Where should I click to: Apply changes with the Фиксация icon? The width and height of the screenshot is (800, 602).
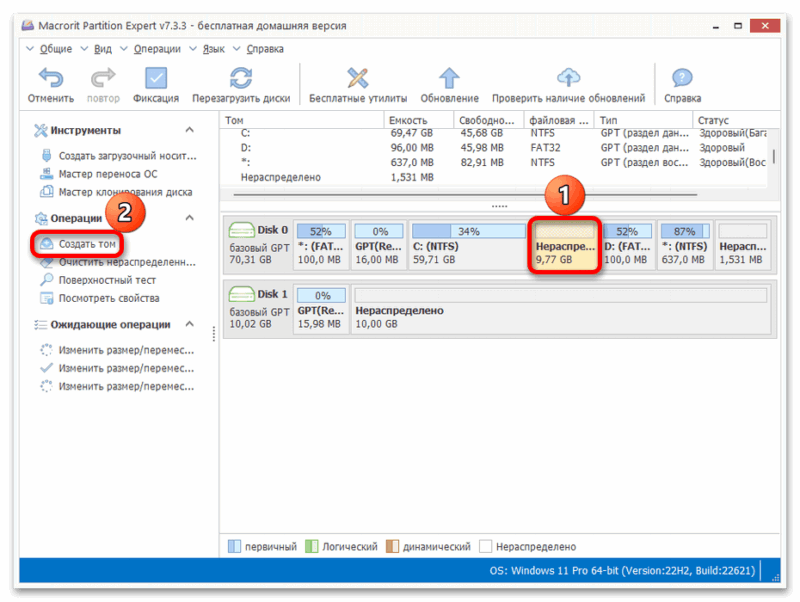(156, 78)
